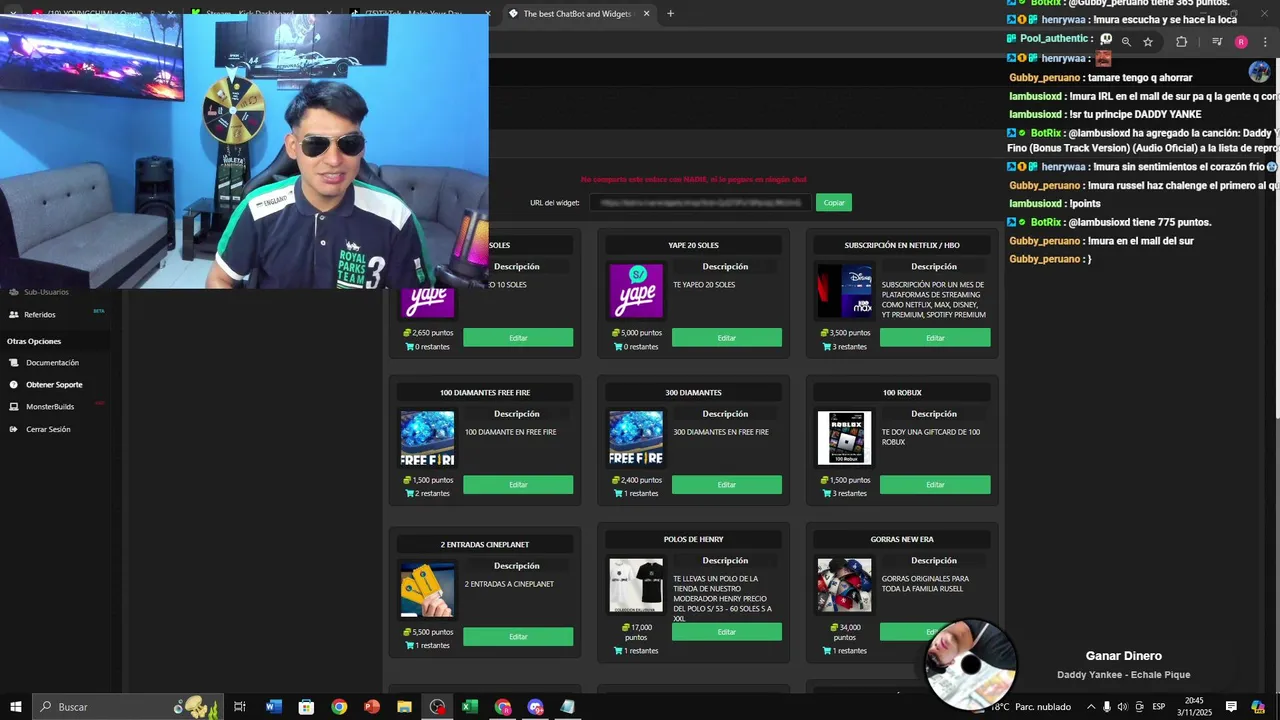The height and width of the screenshot is (720, 1280).
Task: Click the Yape 20 Soles thumbnail image
Action: [636, 291]
